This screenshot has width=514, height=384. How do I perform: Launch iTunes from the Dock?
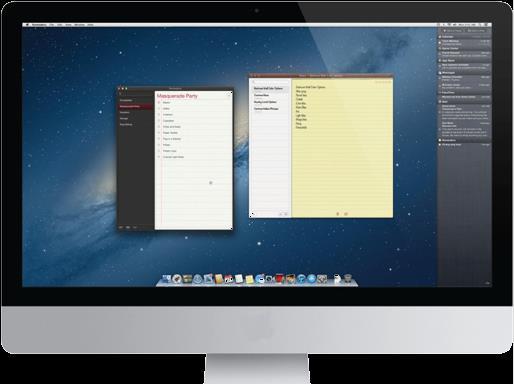click(301, 279)
